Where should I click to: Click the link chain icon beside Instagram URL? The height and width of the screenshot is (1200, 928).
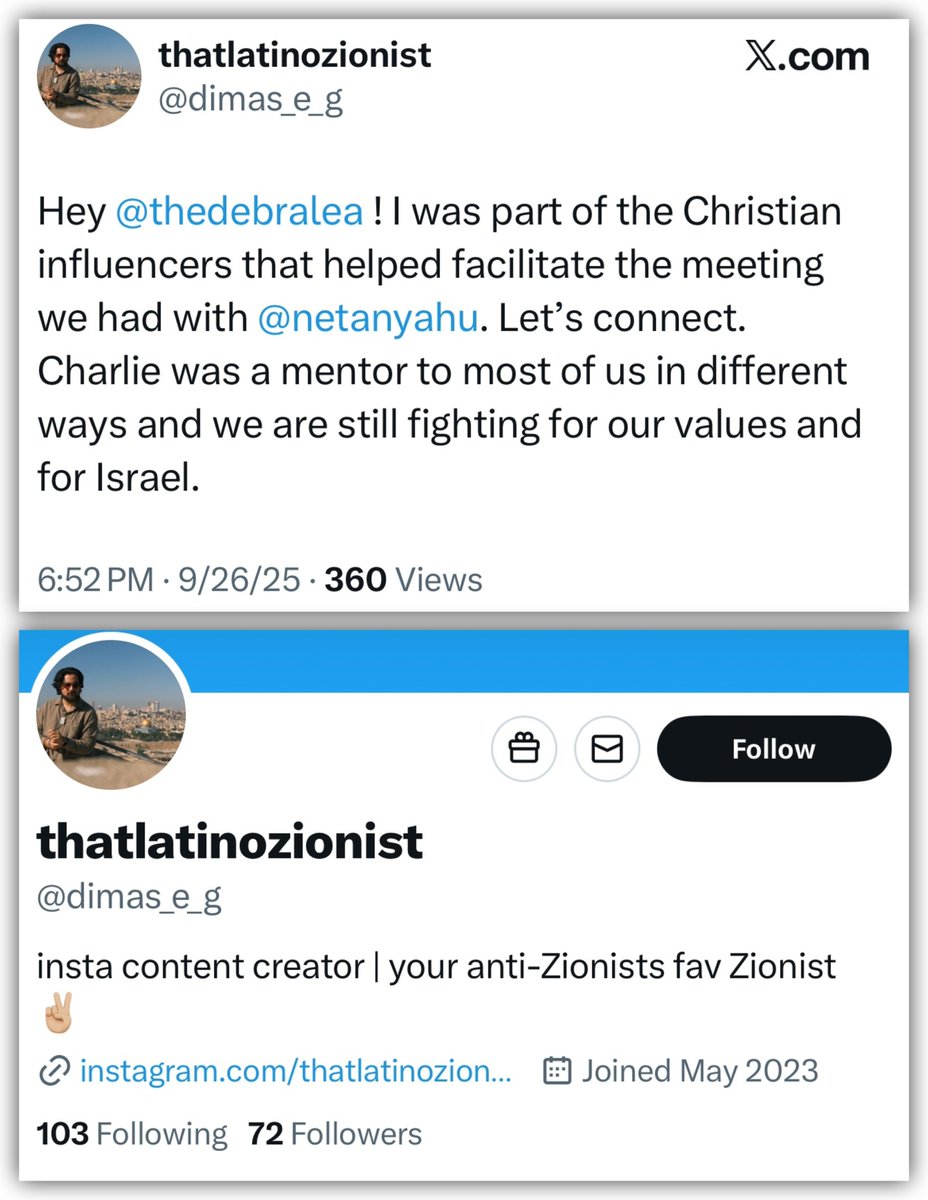(x=51, y=1072)
